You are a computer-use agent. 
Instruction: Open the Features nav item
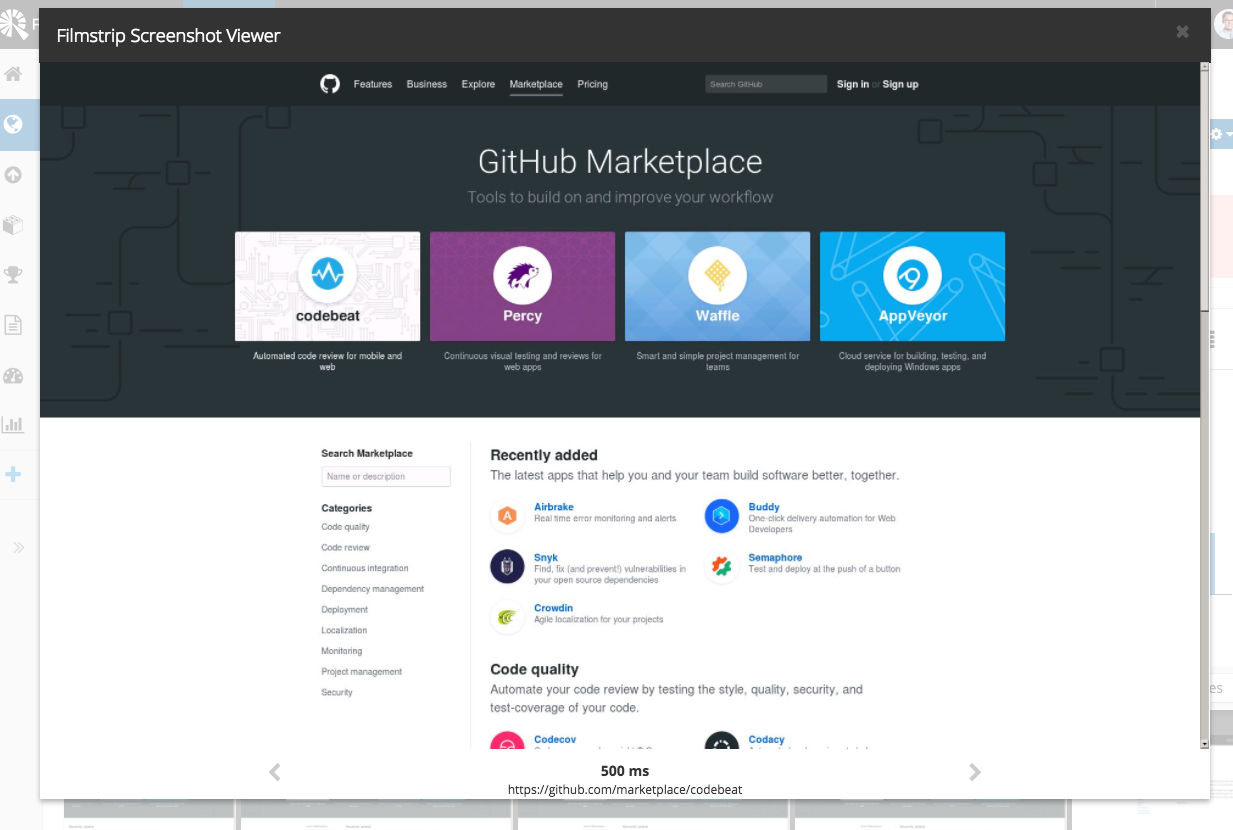coord(373,84)
